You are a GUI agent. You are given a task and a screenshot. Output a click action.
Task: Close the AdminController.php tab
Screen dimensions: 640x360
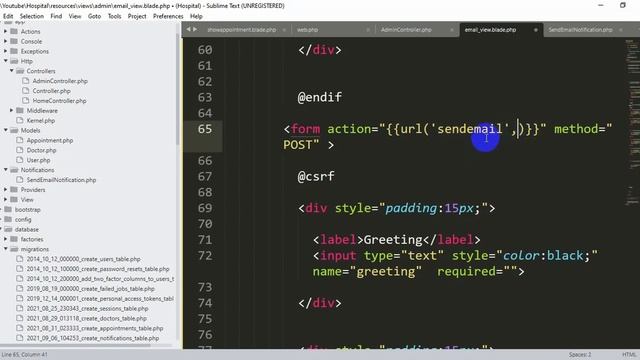pos(451,30)
